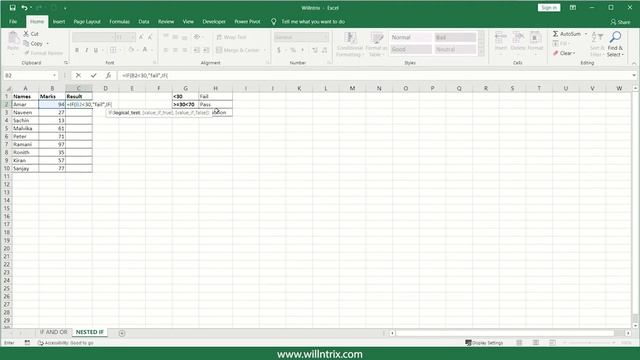
Task: Click the cell containing Sachin
Action: click(x=25, y=120)
